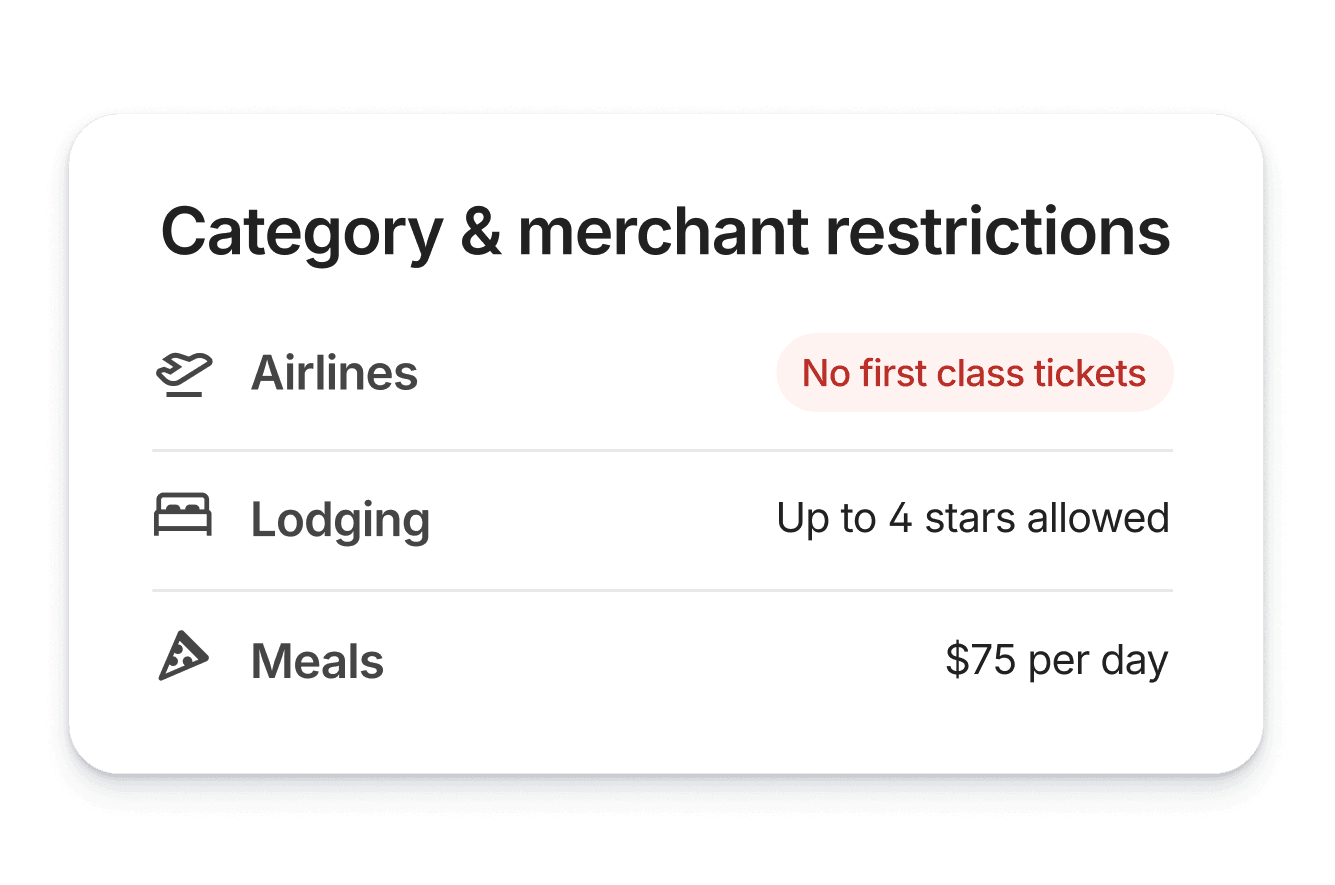The image size is (1335, 885).
Task: Click the bed icon beside Lodging
Action: click(x=183, y=516)
